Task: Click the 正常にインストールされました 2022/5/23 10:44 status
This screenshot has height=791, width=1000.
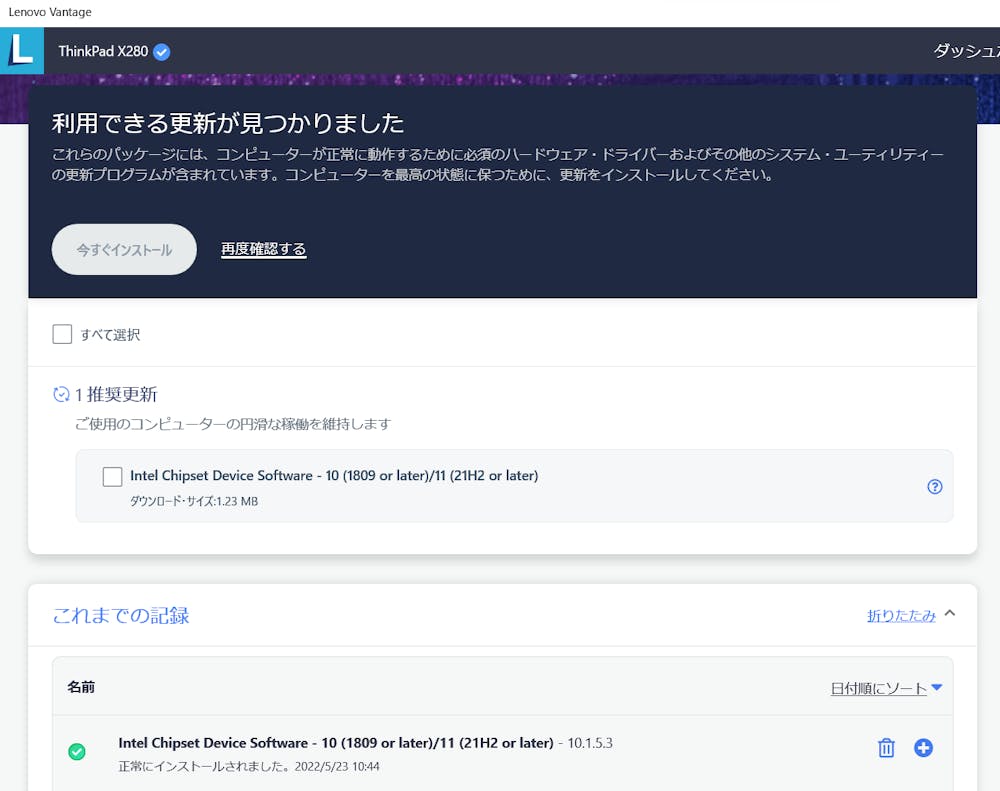Action: (x=249, y=766)
